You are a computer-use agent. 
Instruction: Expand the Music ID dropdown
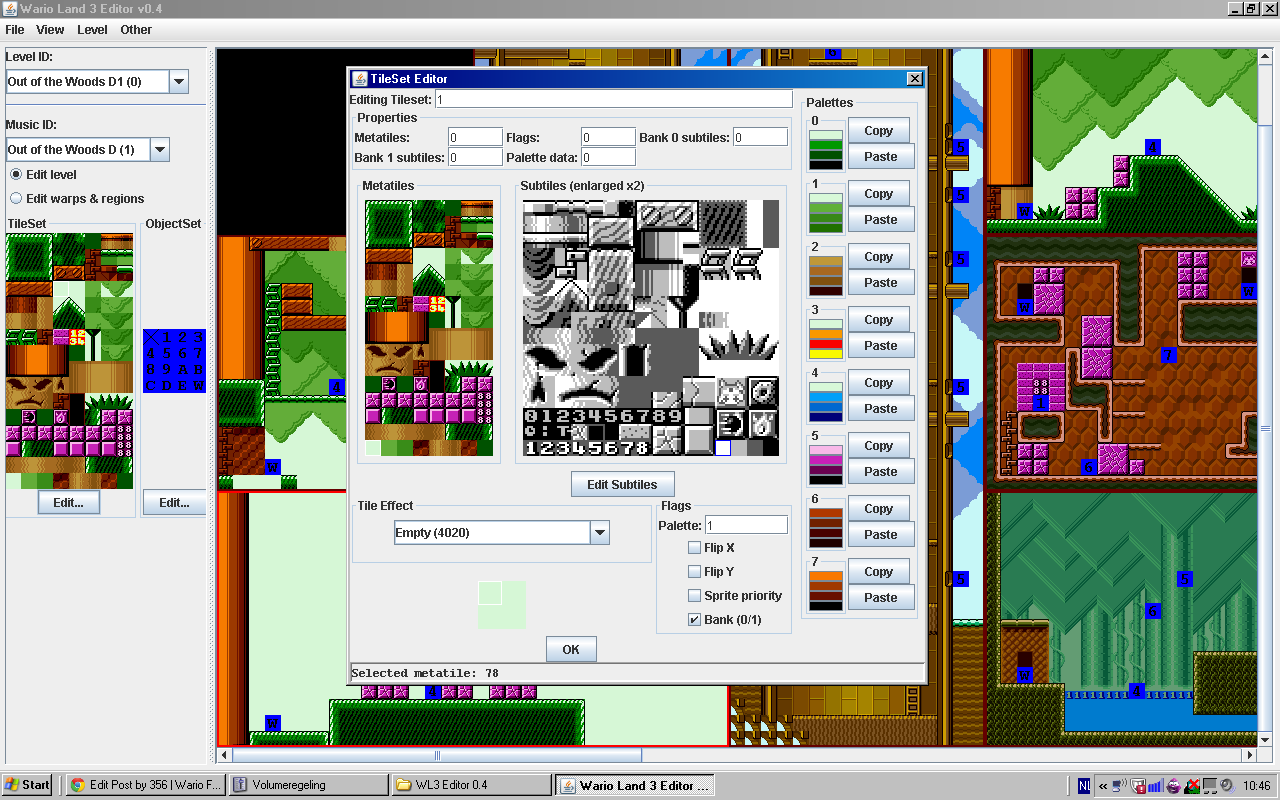pos(159,150)
